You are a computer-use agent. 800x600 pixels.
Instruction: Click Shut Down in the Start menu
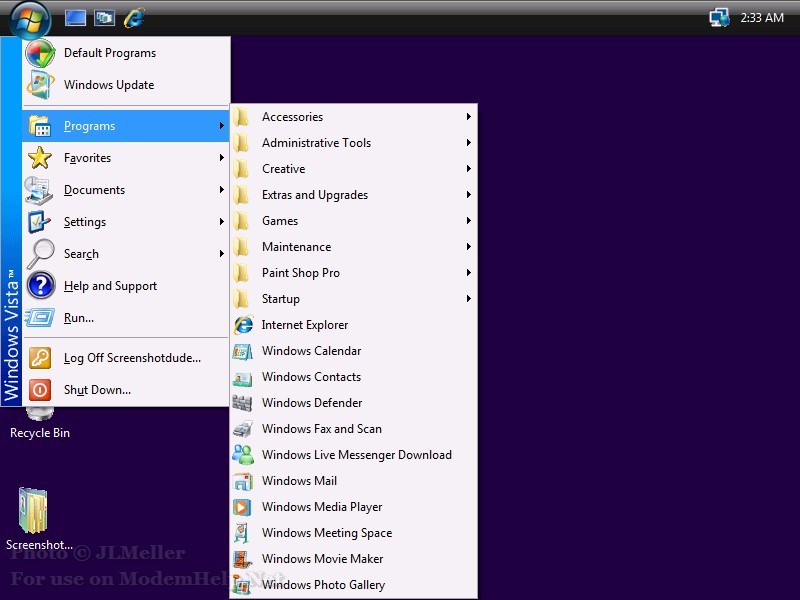[97, 390]
